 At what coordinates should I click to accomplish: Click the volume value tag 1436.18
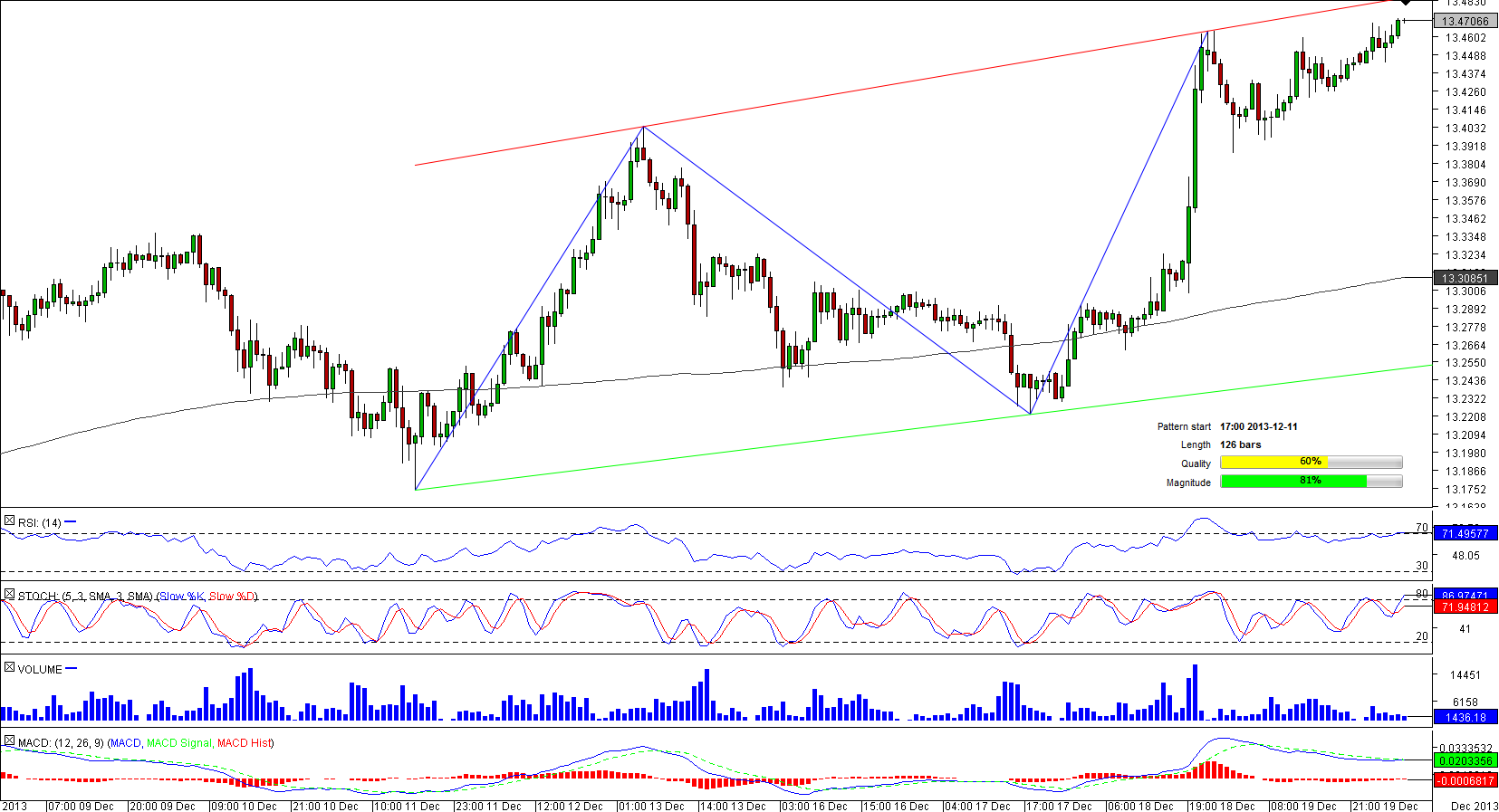point(1465,717)
